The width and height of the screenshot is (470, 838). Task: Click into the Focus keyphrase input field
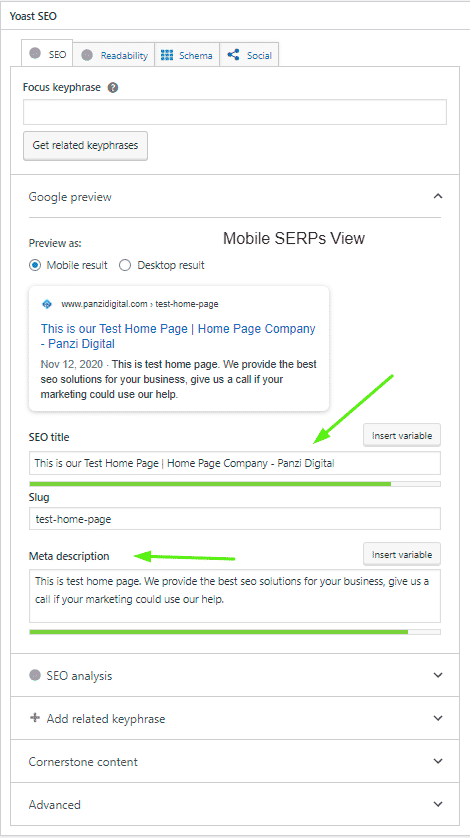[x=235, y=112]
